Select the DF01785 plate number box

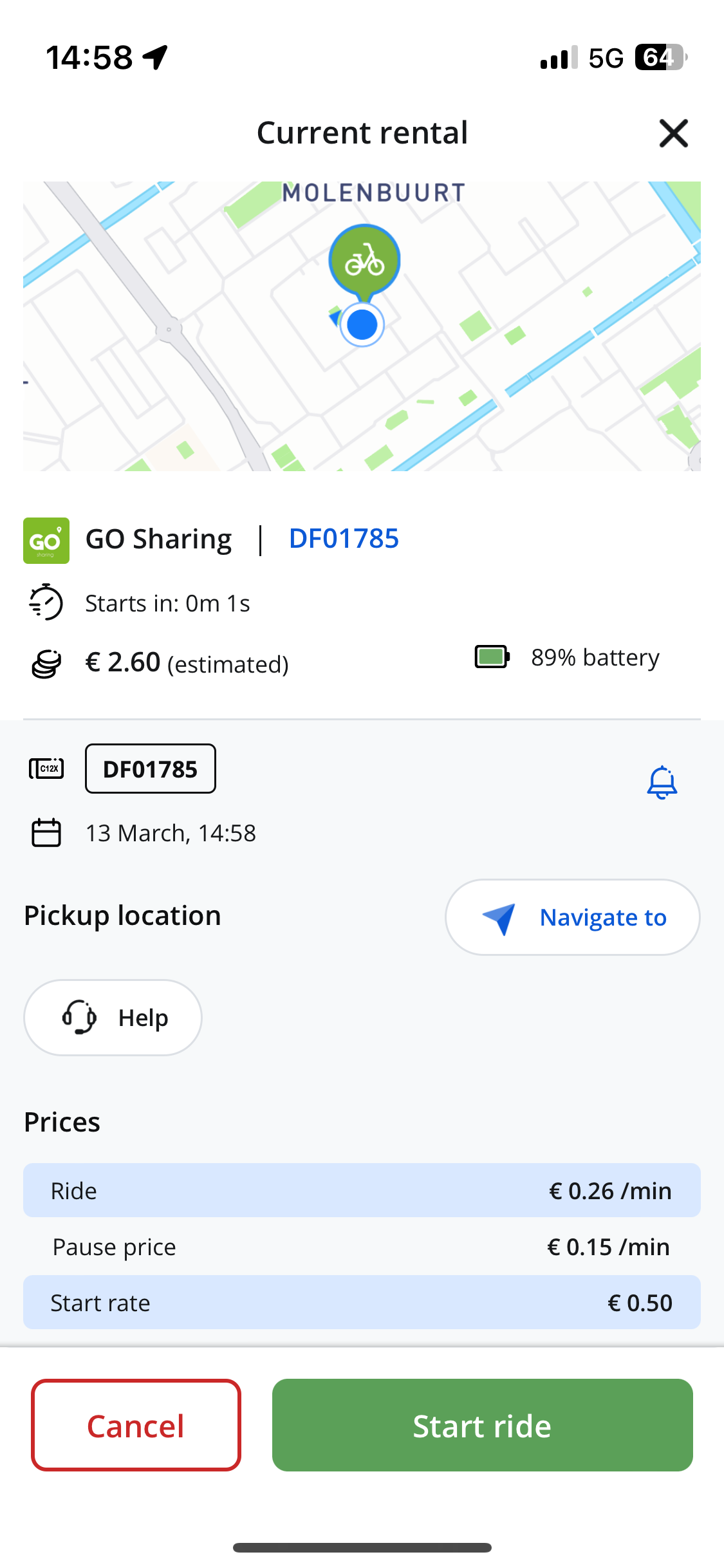pos(151,769)
